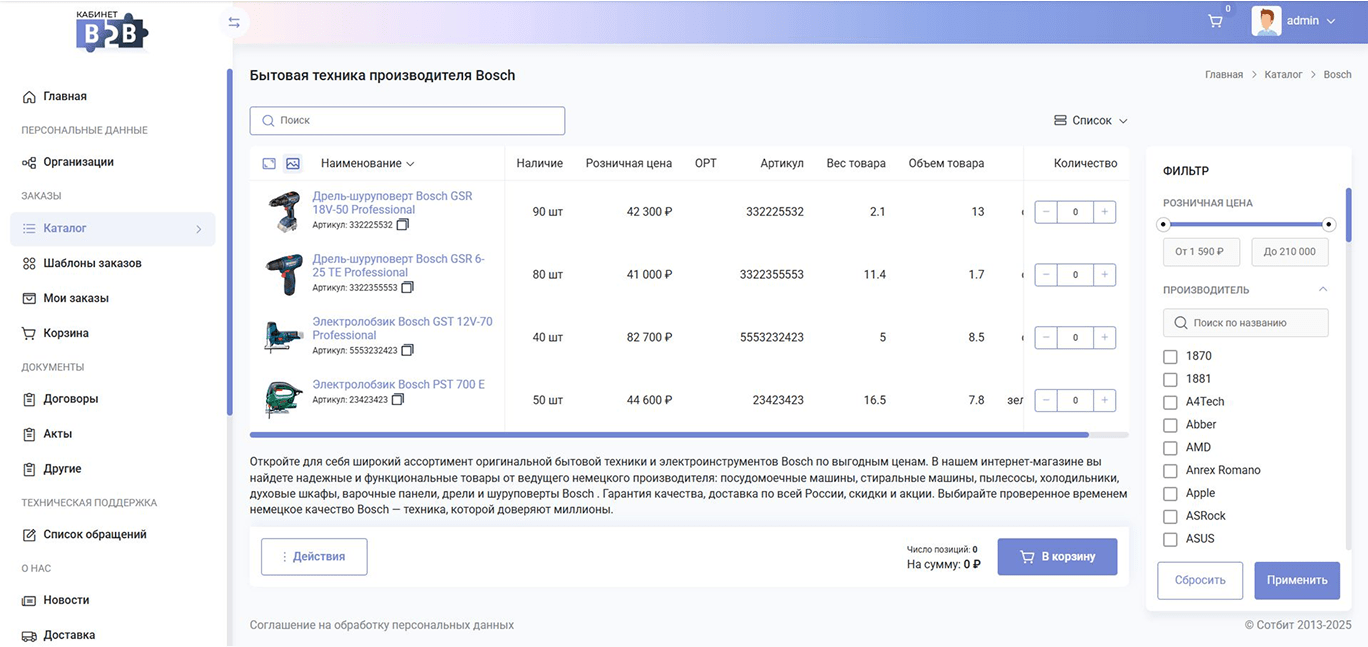Open Дрель-шуруповерт Bosch GSR 18V-50 Professional link
The width and height of the screenshot is (1368, 647).
tap(392, 203)
